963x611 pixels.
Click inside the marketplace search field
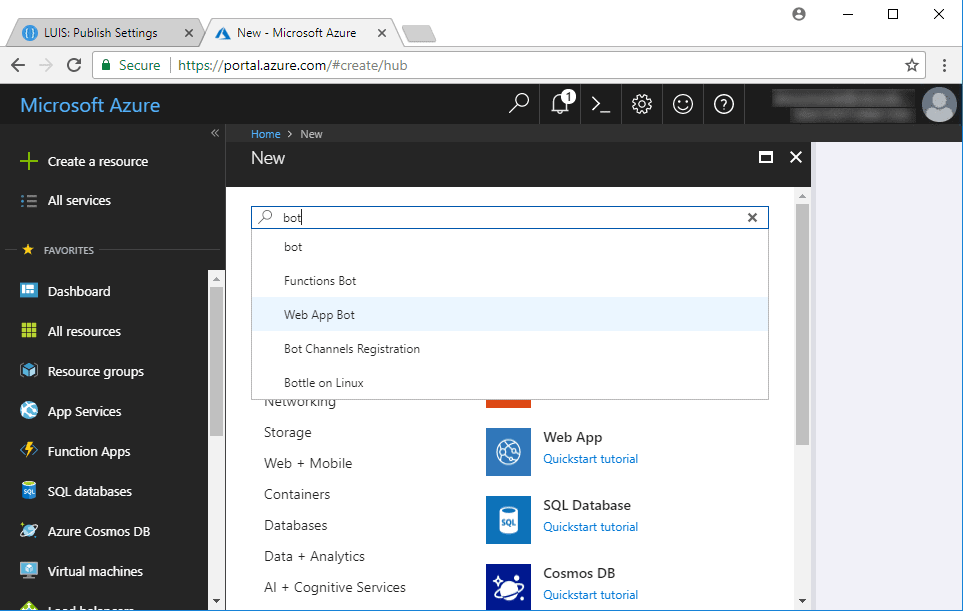(510, 217)
